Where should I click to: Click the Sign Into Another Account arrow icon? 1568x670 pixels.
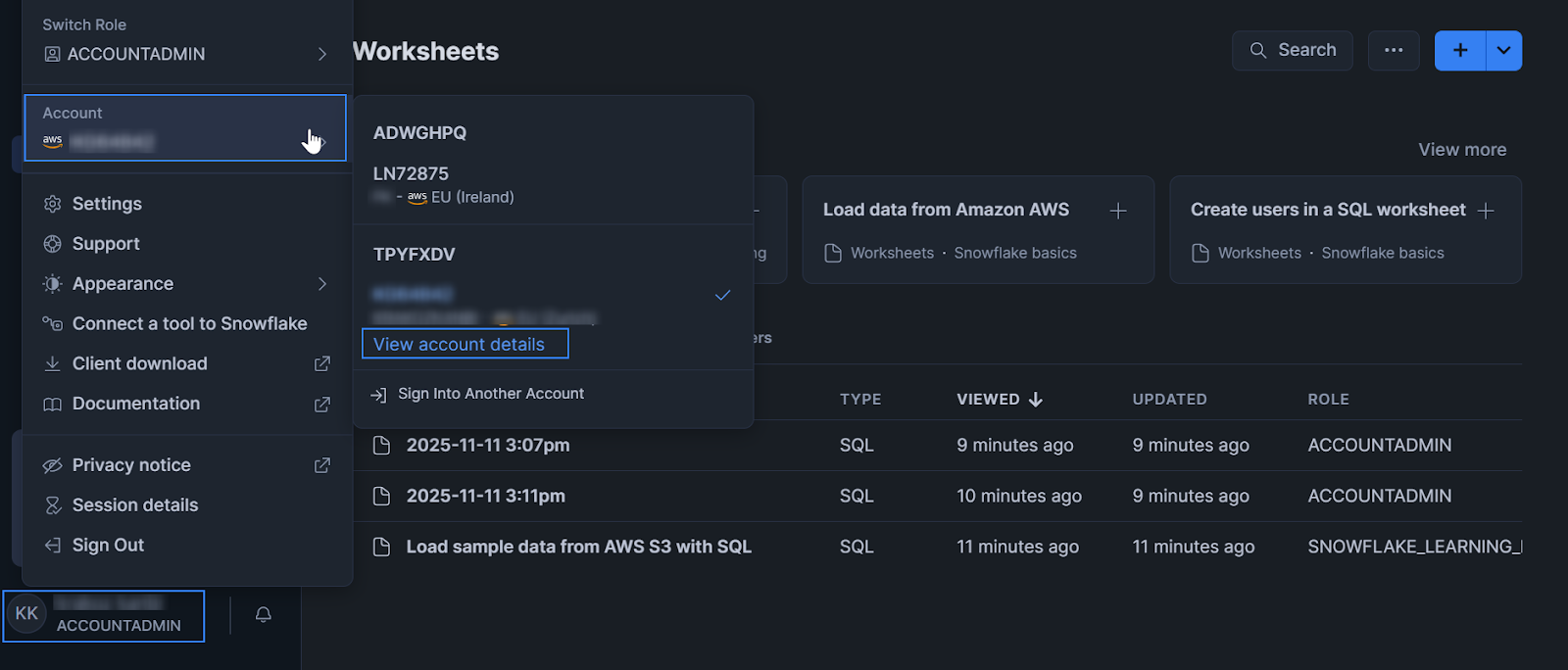pyautogui.click(x=379, y=395)
